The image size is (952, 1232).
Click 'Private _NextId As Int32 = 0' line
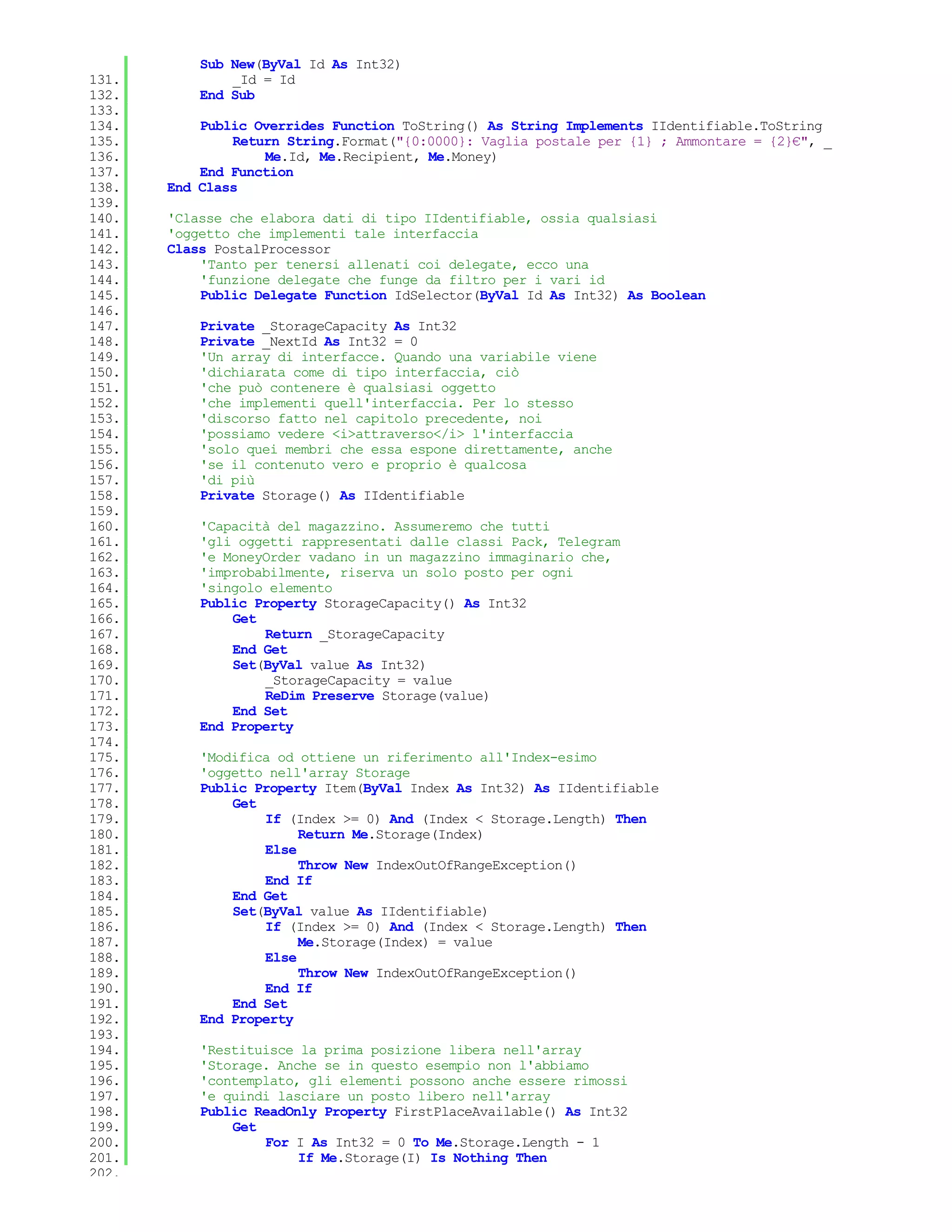(309, 341)
